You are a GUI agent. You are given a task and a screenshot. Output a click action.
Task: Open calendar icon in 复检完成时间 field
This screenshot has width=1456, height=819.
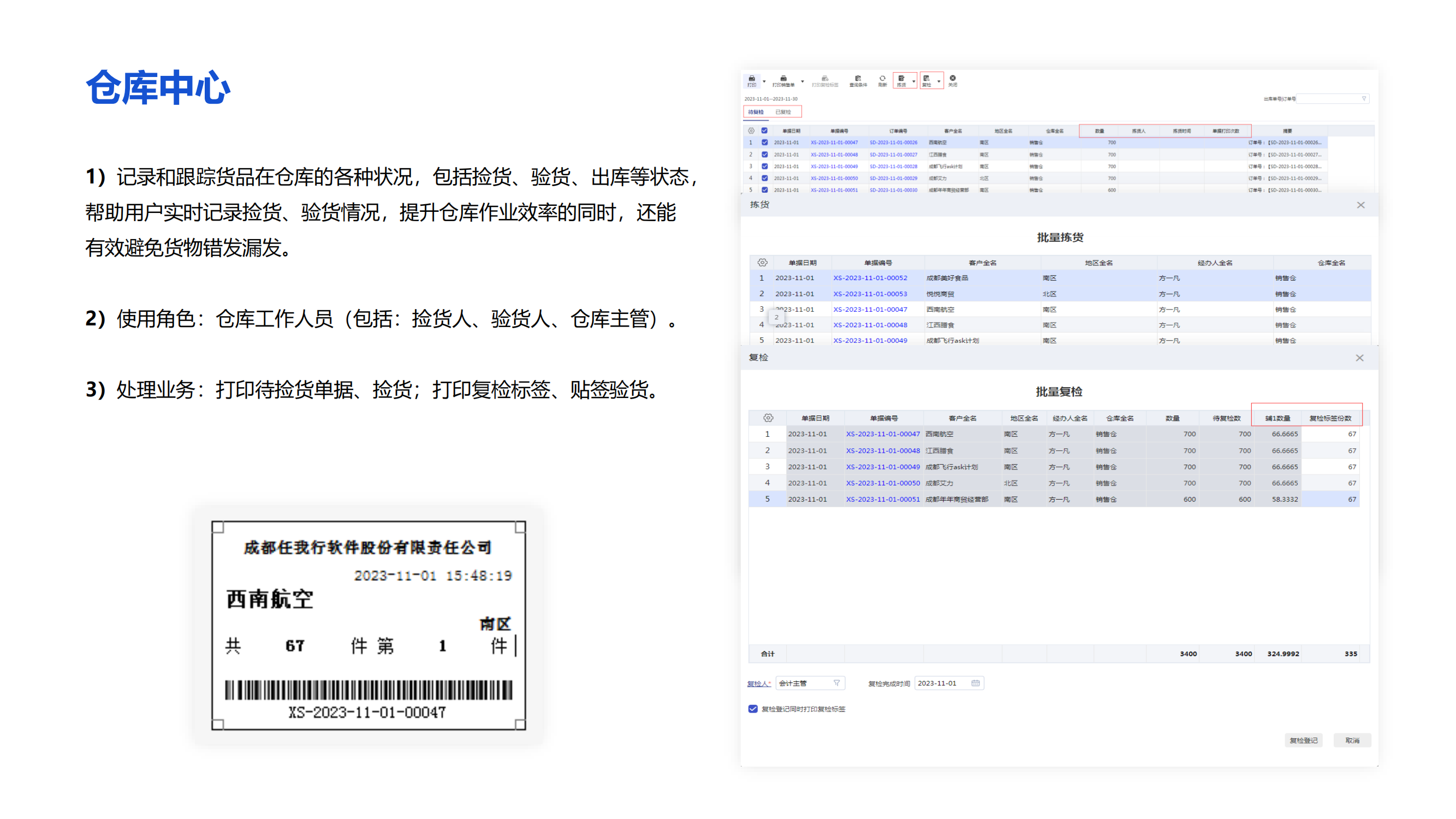click(976, 684)
